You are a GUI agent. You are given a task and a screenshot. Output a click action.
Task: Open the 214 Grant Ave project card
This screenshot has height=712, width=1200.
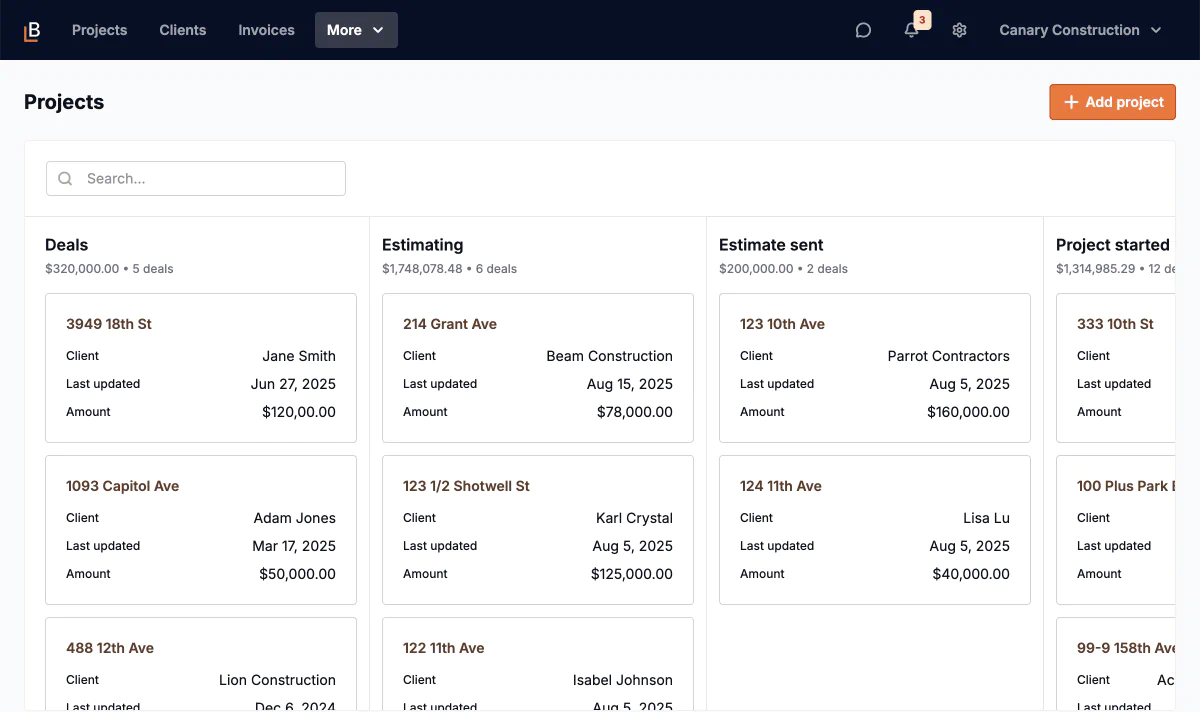pyautogui.click(x=538, y=368)
